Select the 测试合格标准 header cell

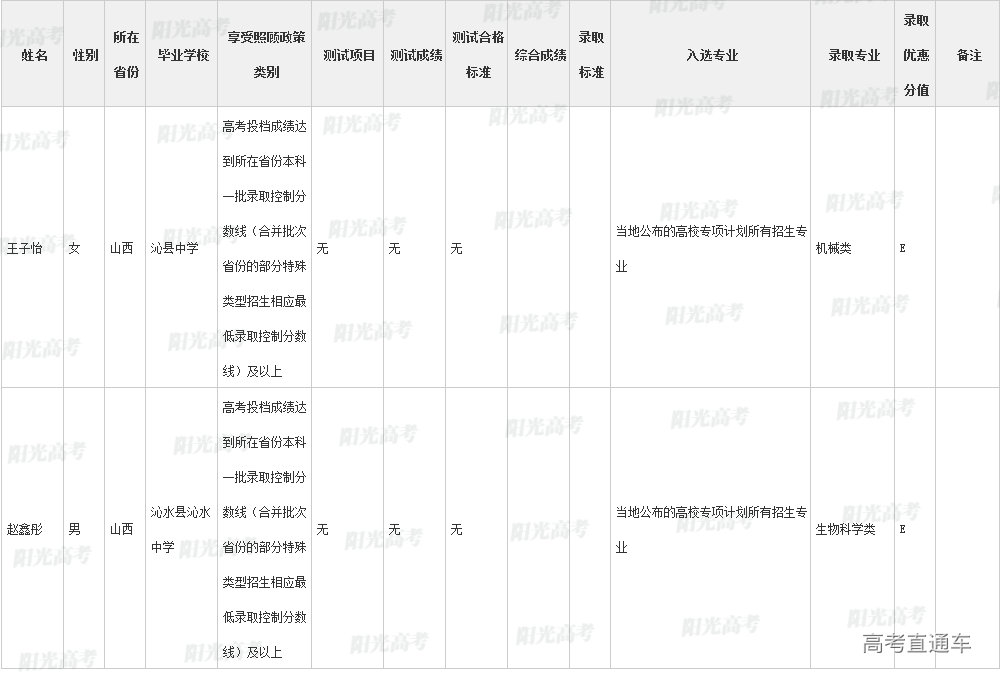[x=477, y=55]
